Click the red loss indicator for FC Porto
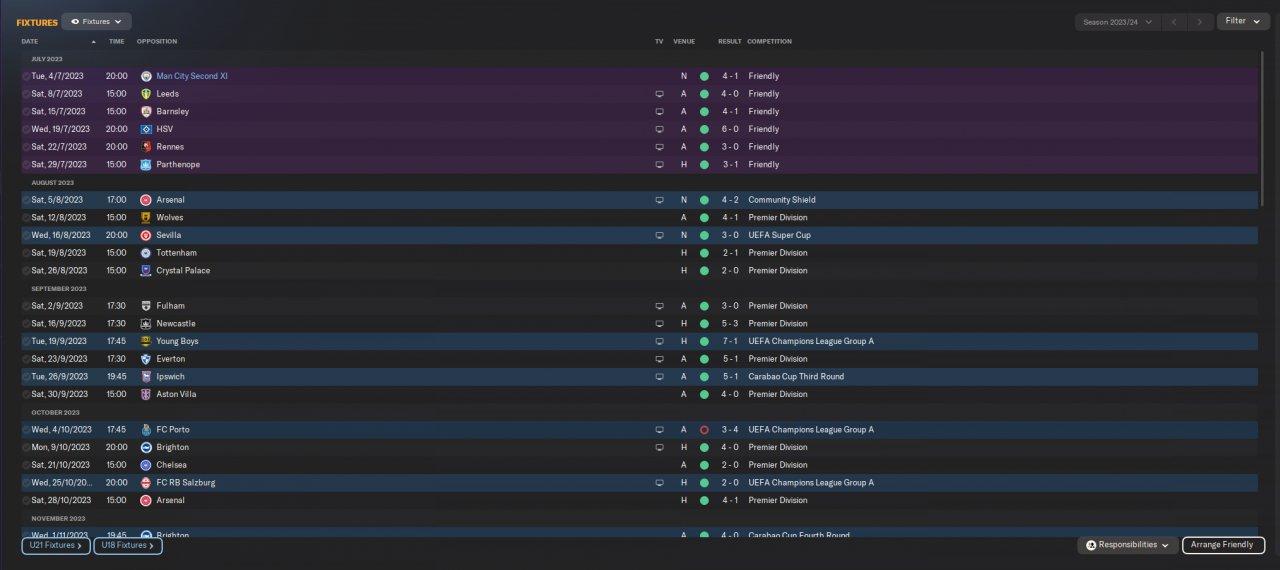The height and width of the screenshot is (570, 1280). 704,430
